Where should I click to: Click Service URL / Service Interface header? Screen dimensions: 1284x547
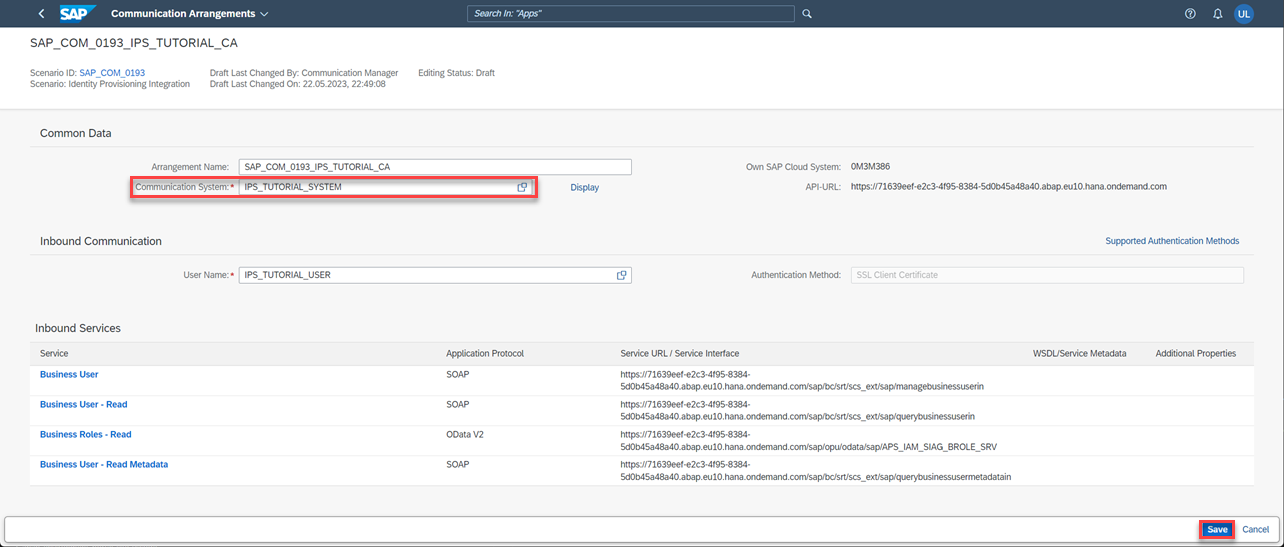680,353
